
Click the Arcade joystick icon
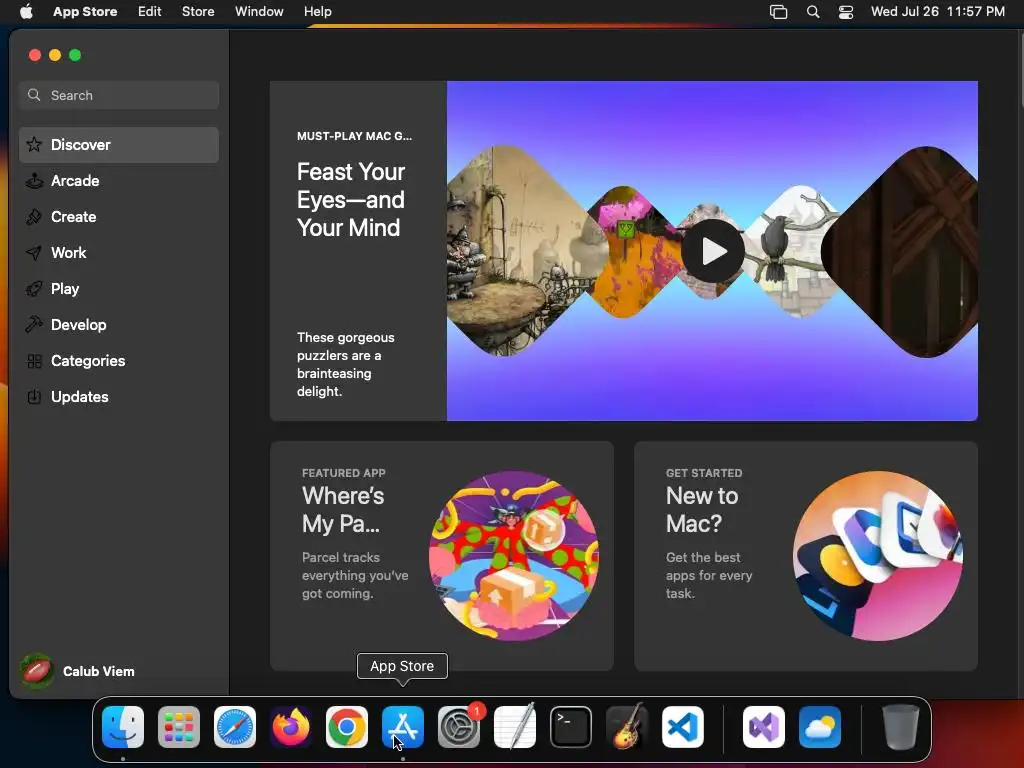[34, 180]
